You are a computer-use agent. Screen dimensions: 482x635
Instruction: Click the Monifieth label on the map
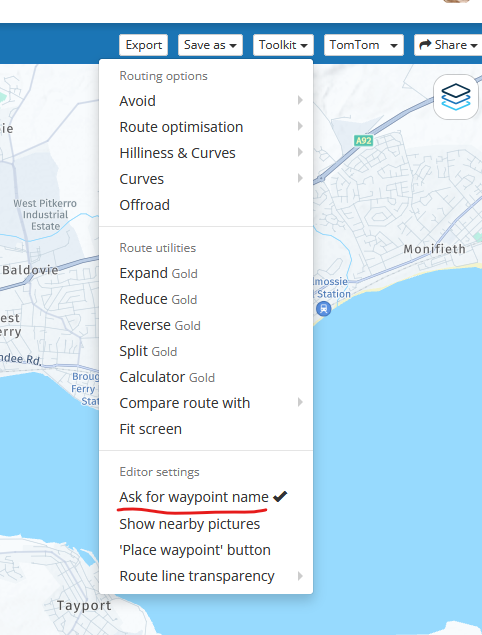coord(435,249)
